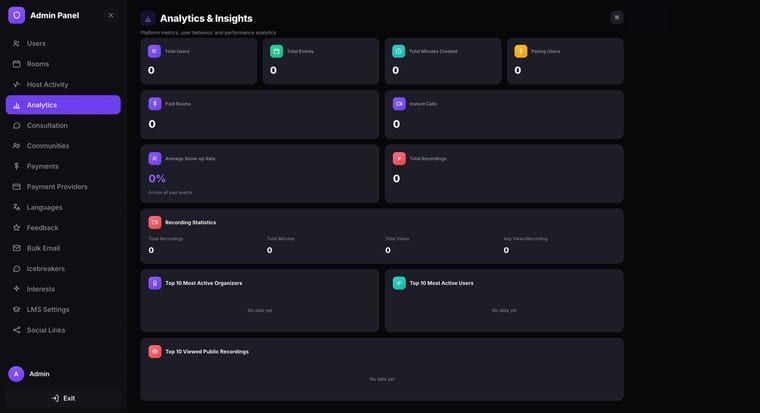Image resolution: width=760 pixels, height=413 pixels.
Task: Click the purple Paid Rooms icon
Action: [x=155, y=104]
